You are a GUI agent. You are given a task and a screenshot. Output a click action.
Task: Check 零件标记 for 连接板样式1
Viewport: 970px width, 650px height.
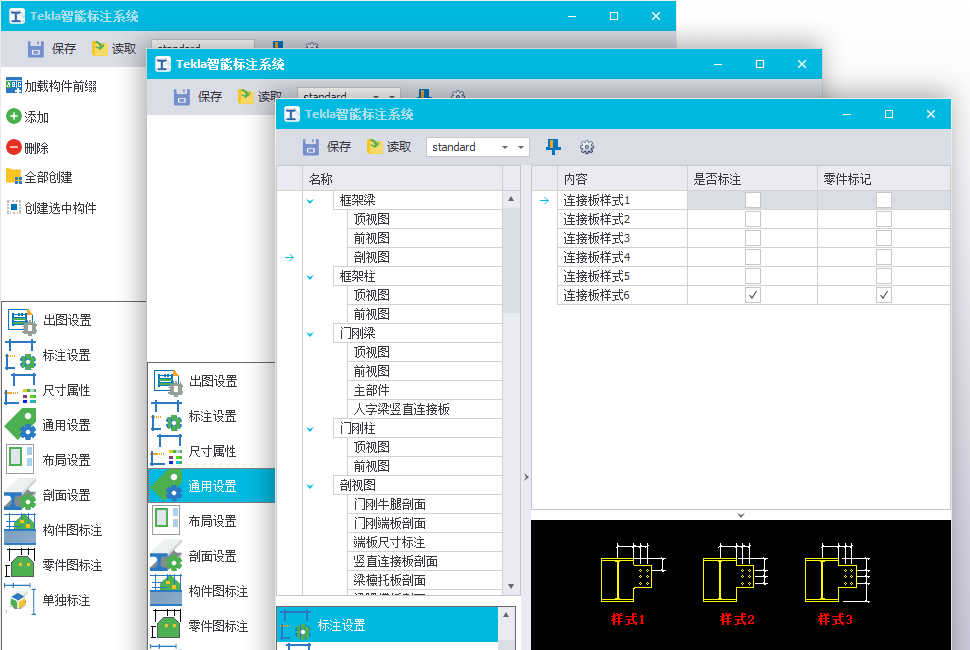(x=884, y=200)
